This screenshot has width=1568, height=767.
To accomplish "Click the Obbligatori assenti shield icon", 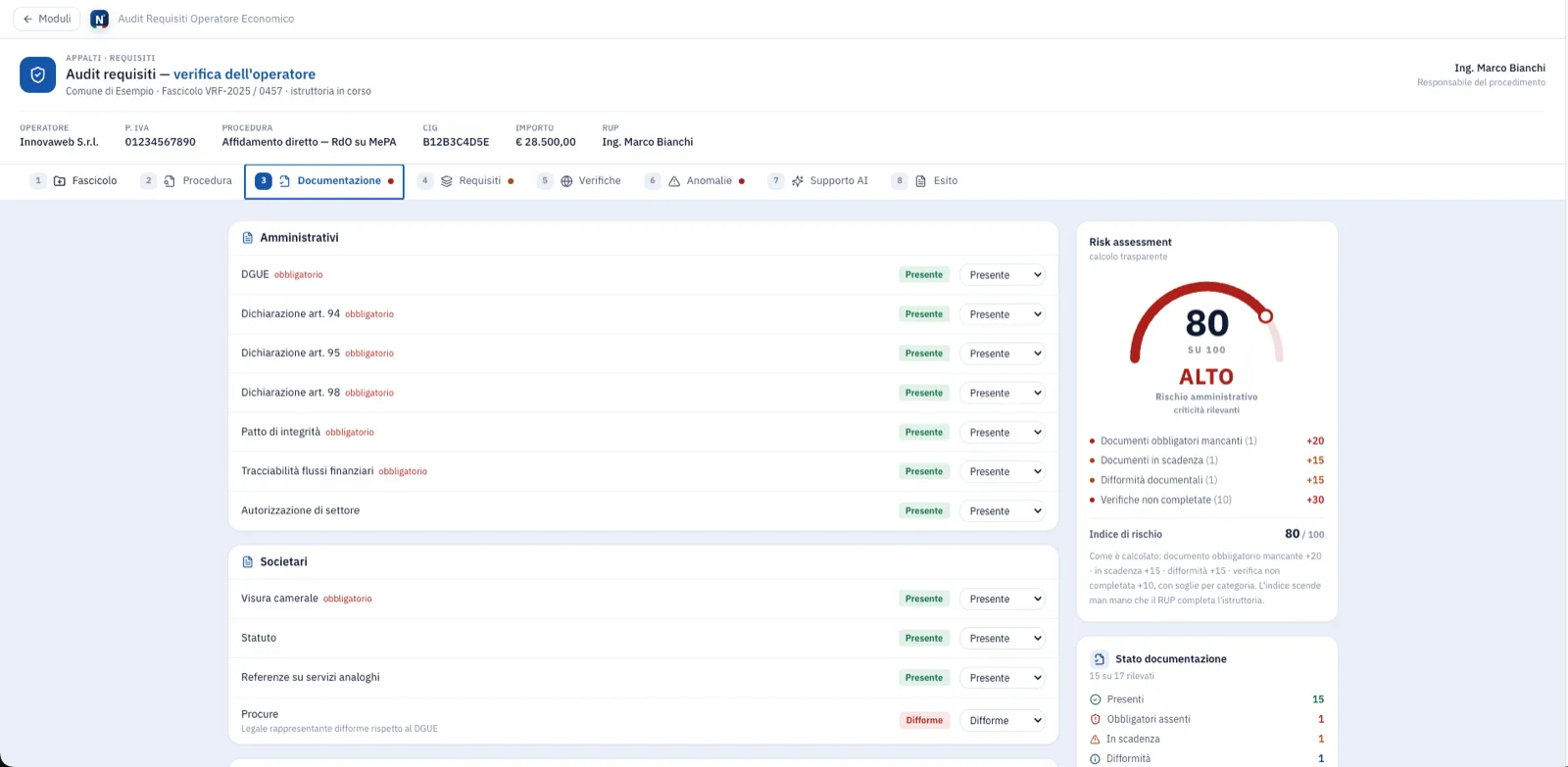I will (1096, 719).
